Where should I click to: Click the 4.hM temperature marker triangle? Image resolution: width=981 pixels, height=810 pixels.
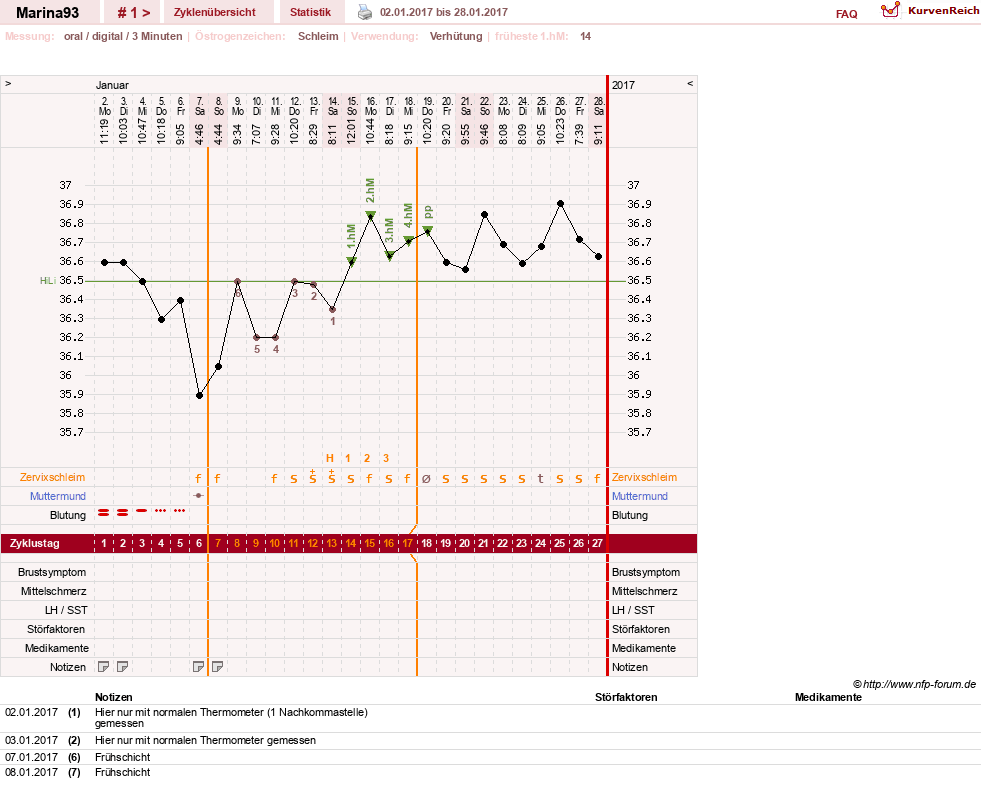click(x=409, y=240)
